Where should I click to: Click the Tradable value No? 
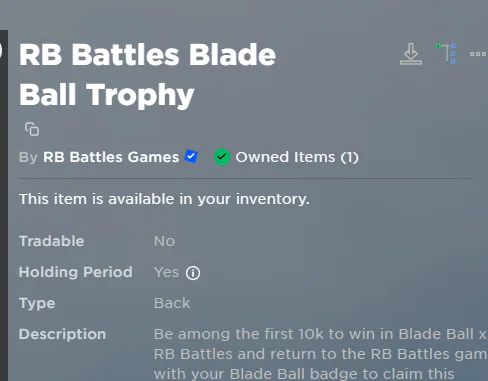(164, 241)
